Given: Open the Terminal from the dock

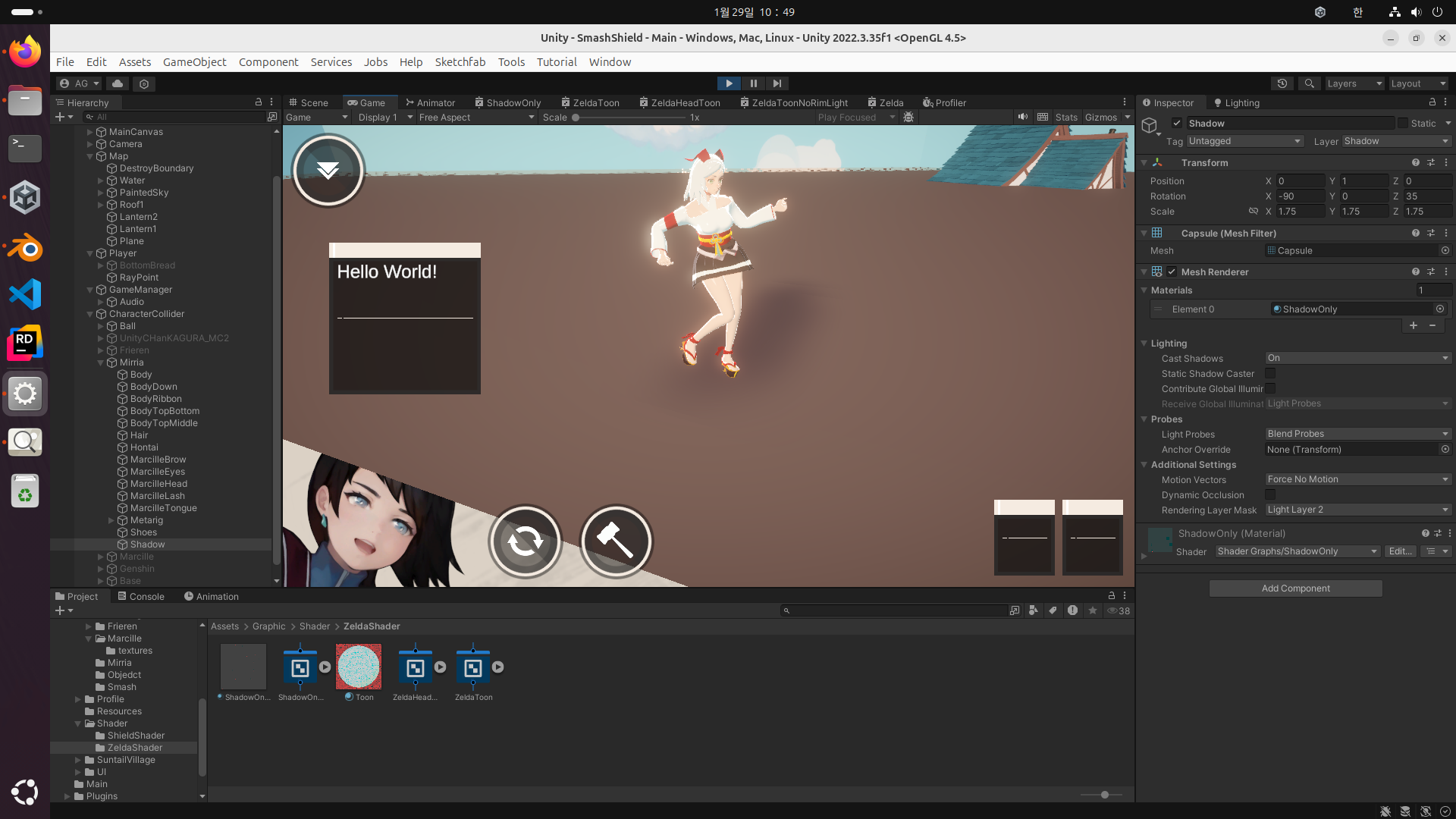Looking at the screenshot, I should 25,149.
